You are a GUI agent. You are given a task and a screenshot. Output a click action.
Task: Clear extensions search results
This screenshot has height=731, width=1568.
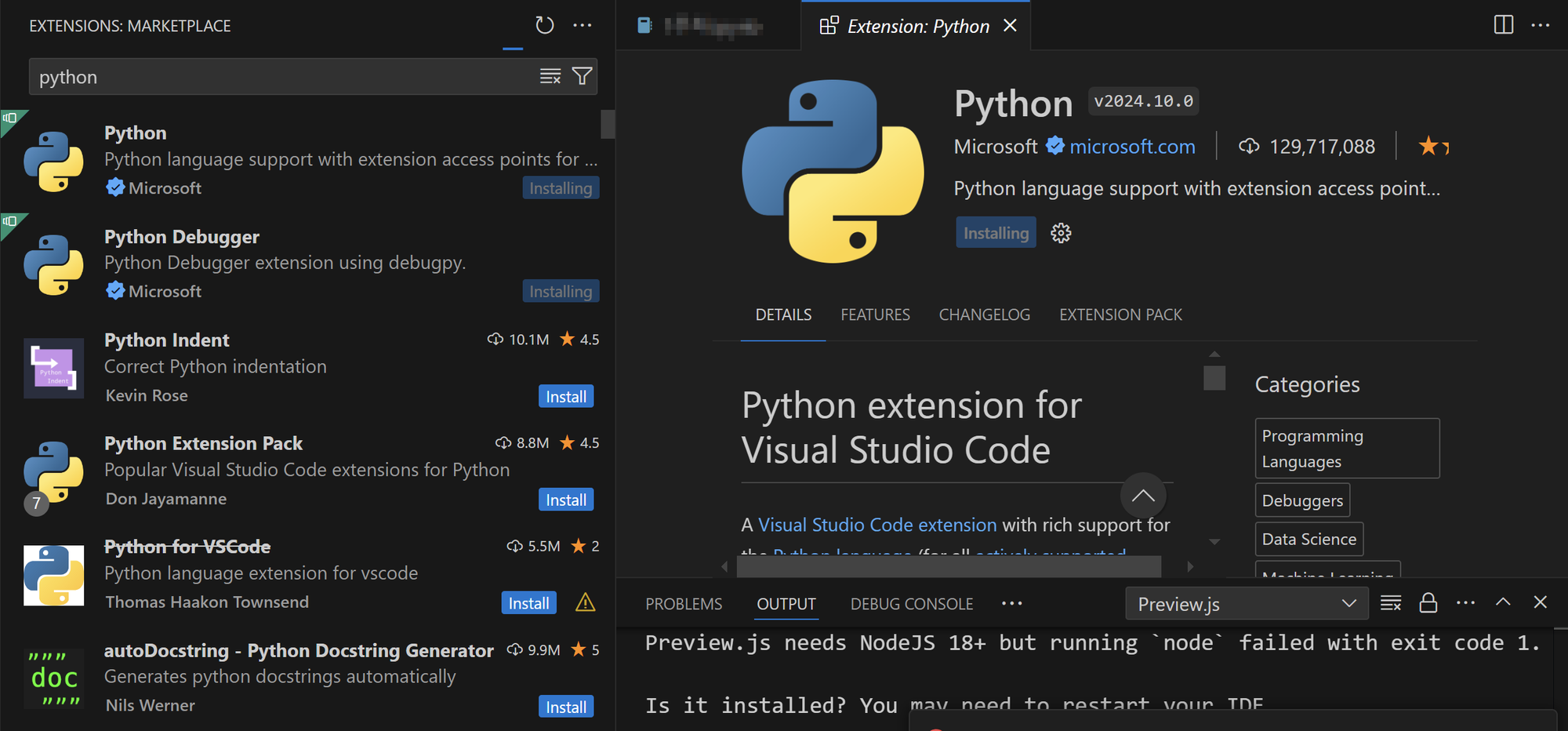(x=550, y=76)
